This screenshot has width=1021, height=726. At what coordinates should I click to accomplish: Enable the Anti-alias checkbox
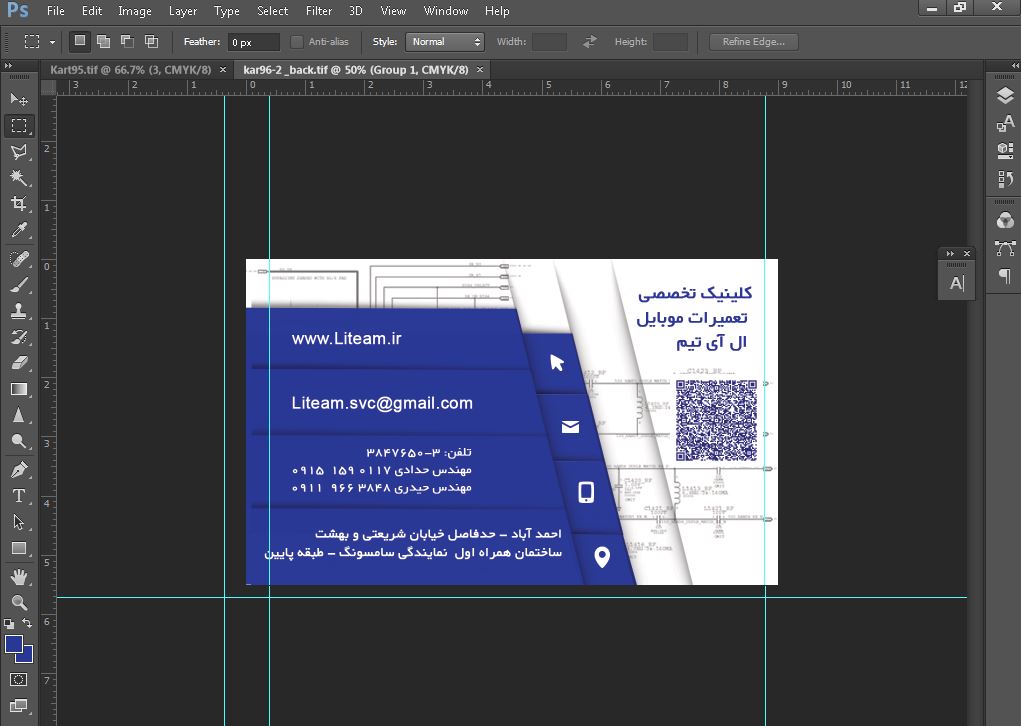click(297, 42)
